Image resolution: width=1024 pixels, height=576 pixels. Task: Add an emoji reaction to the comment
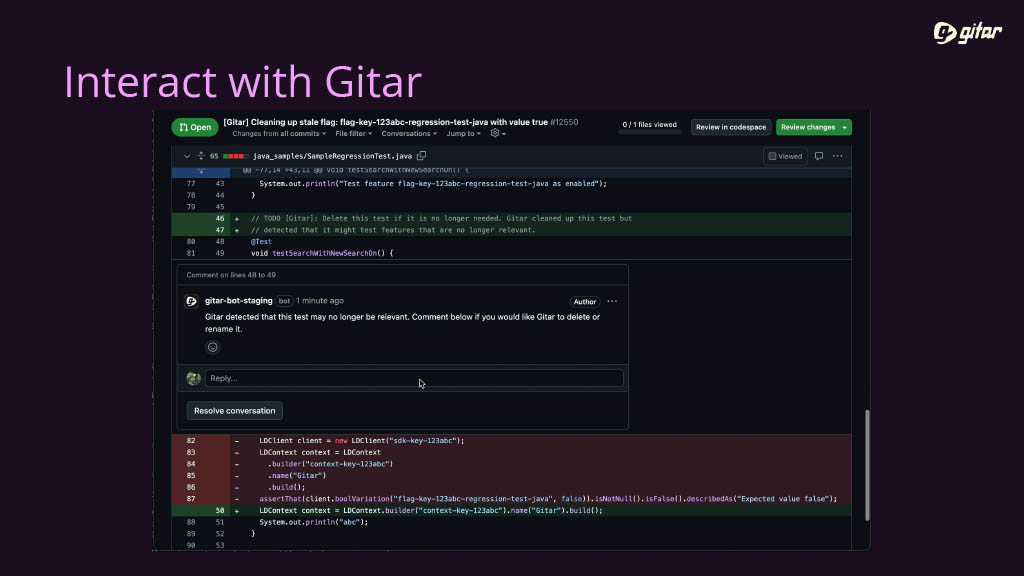(x=212, y=347)
